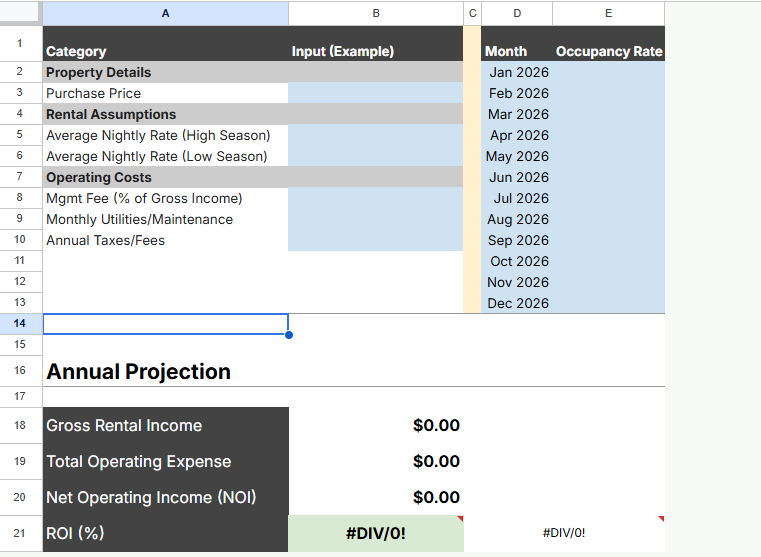Select the Rental Assumptions section cell
Image resolution: width=761 pixels, height=557 pixels.
click(x=165, y=114)
